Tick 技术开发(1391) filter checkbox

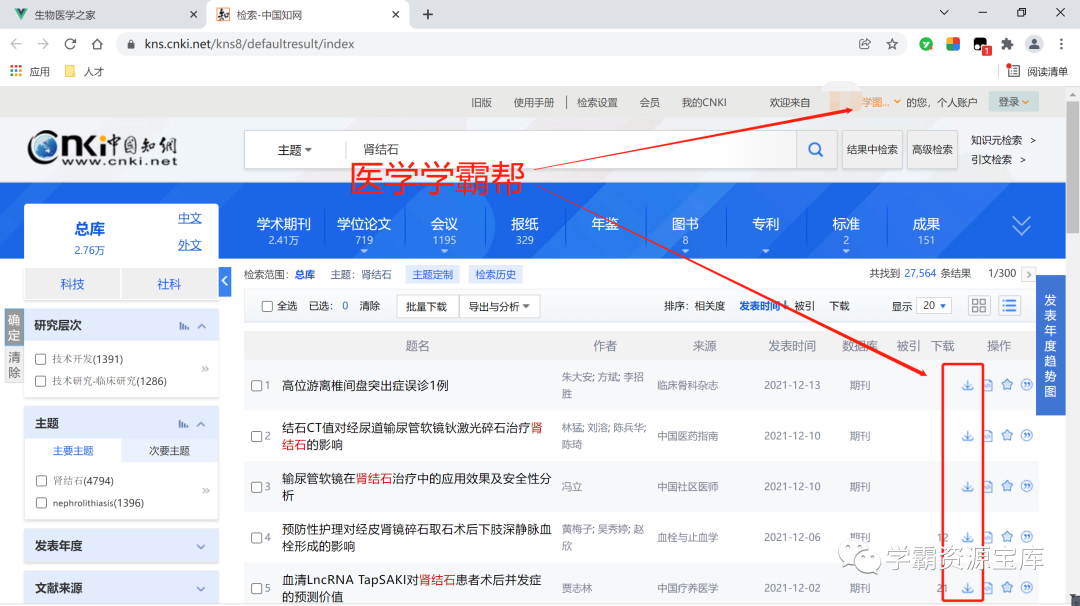click(x=41, y=359)
